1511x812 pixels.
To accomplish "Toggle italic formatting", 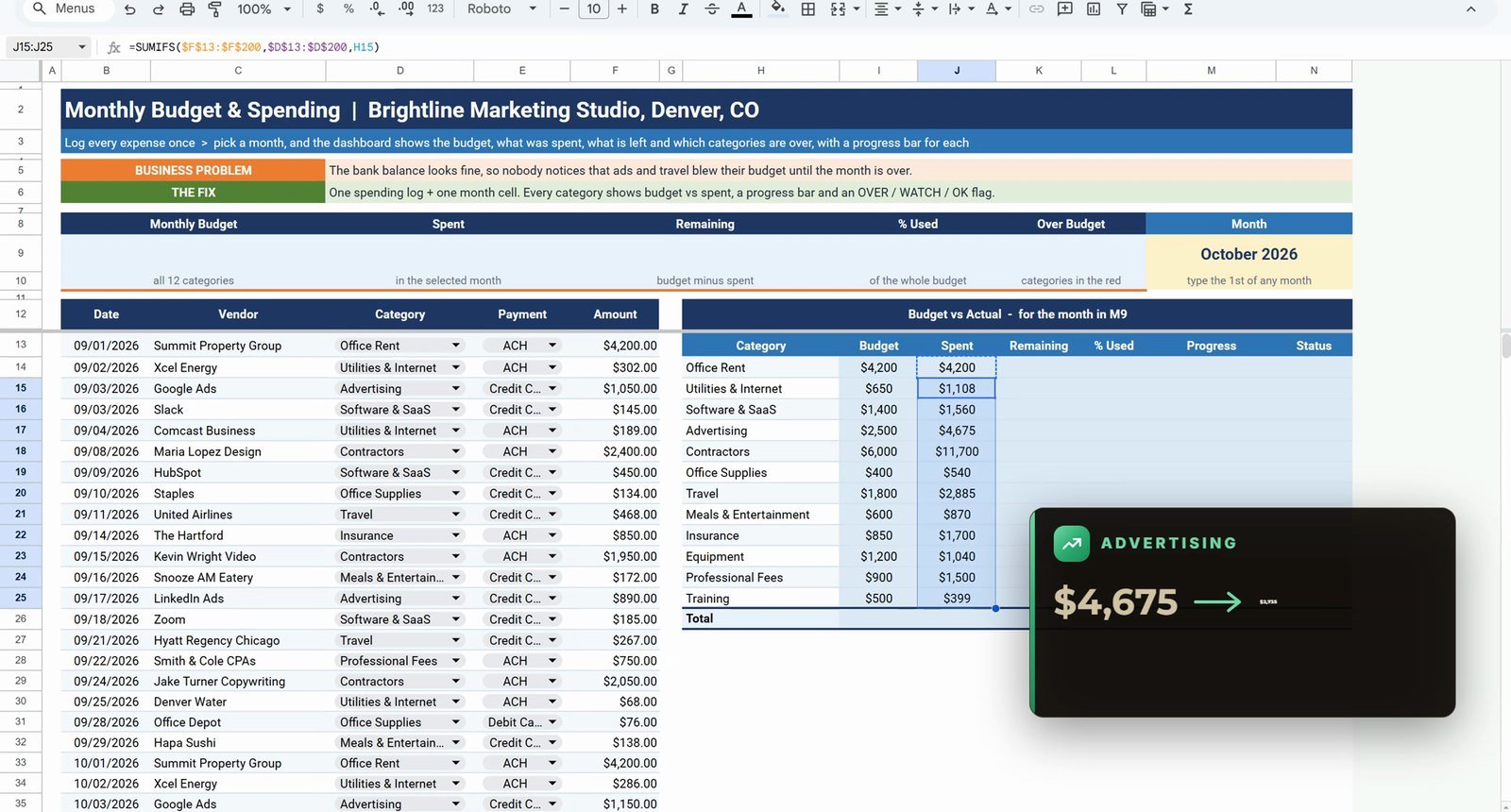I will coord(683,9).
